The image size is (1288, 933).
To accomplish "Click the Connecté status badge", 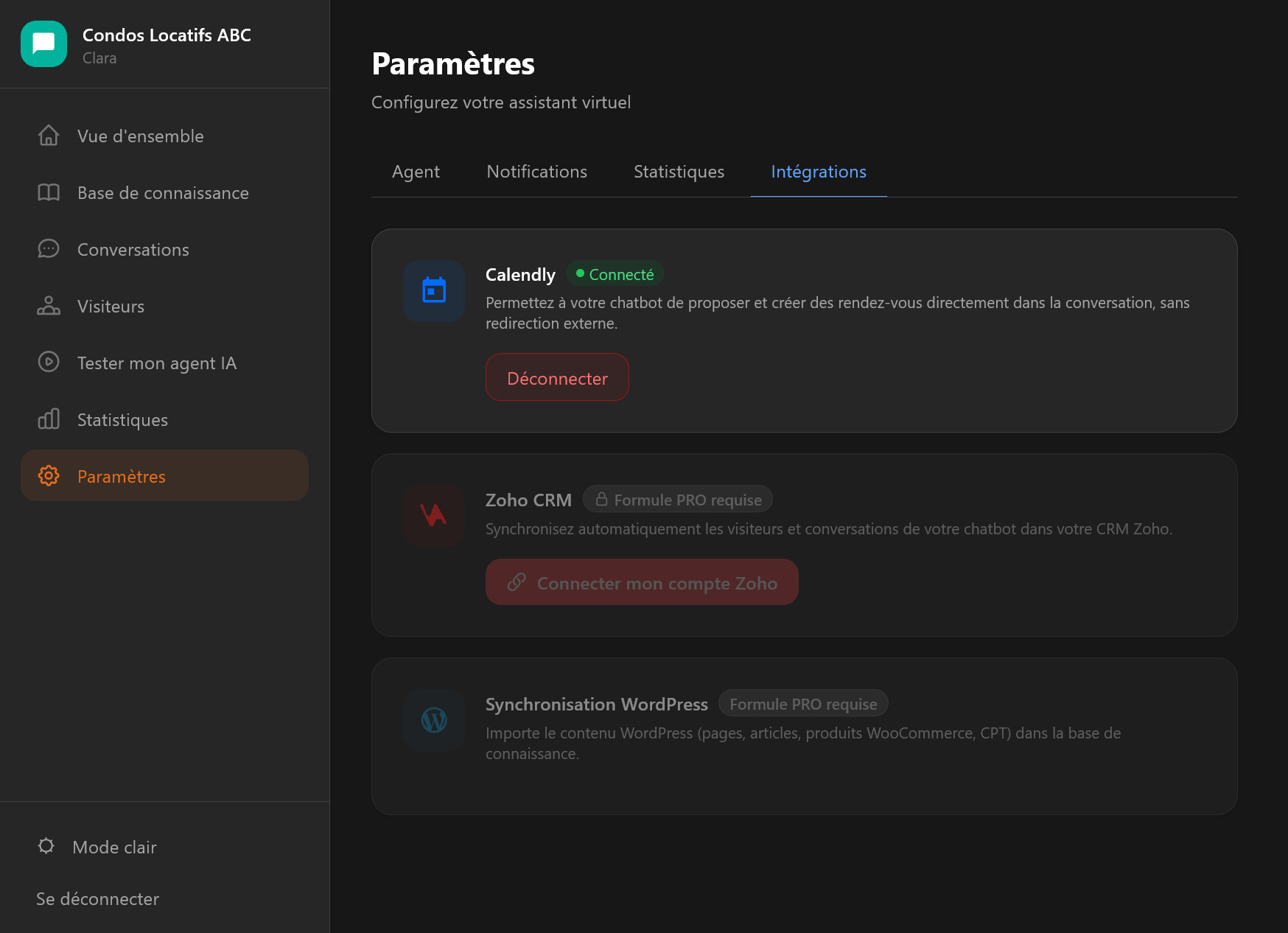I will point(615,274).
